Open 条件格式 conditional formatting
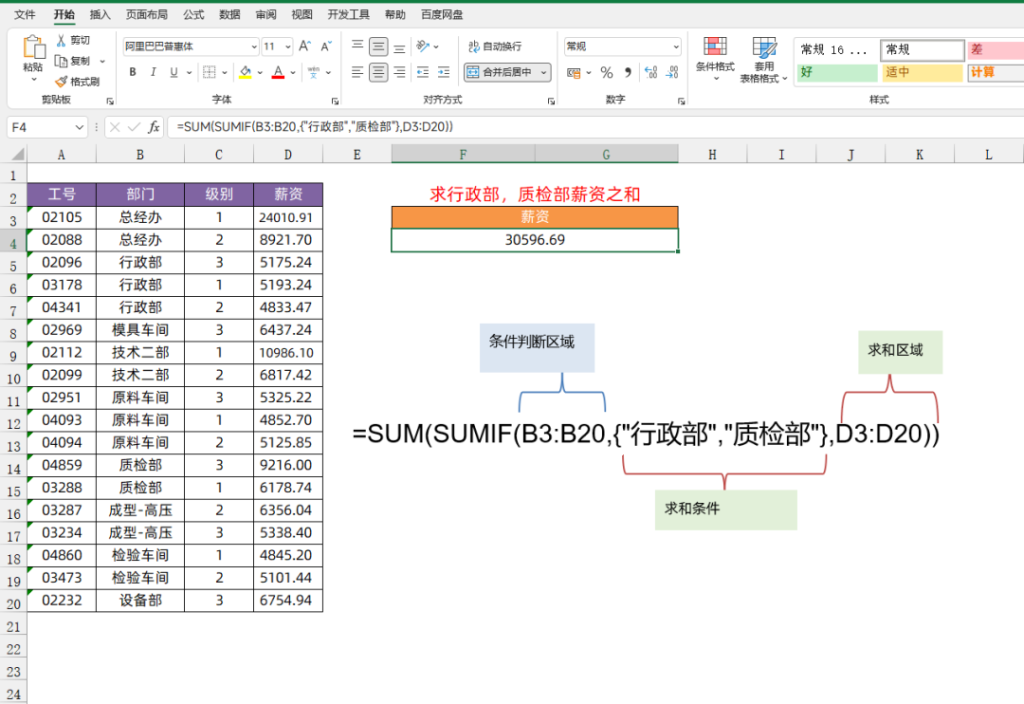Screen dimensions: 1024x704 (715, 58)
